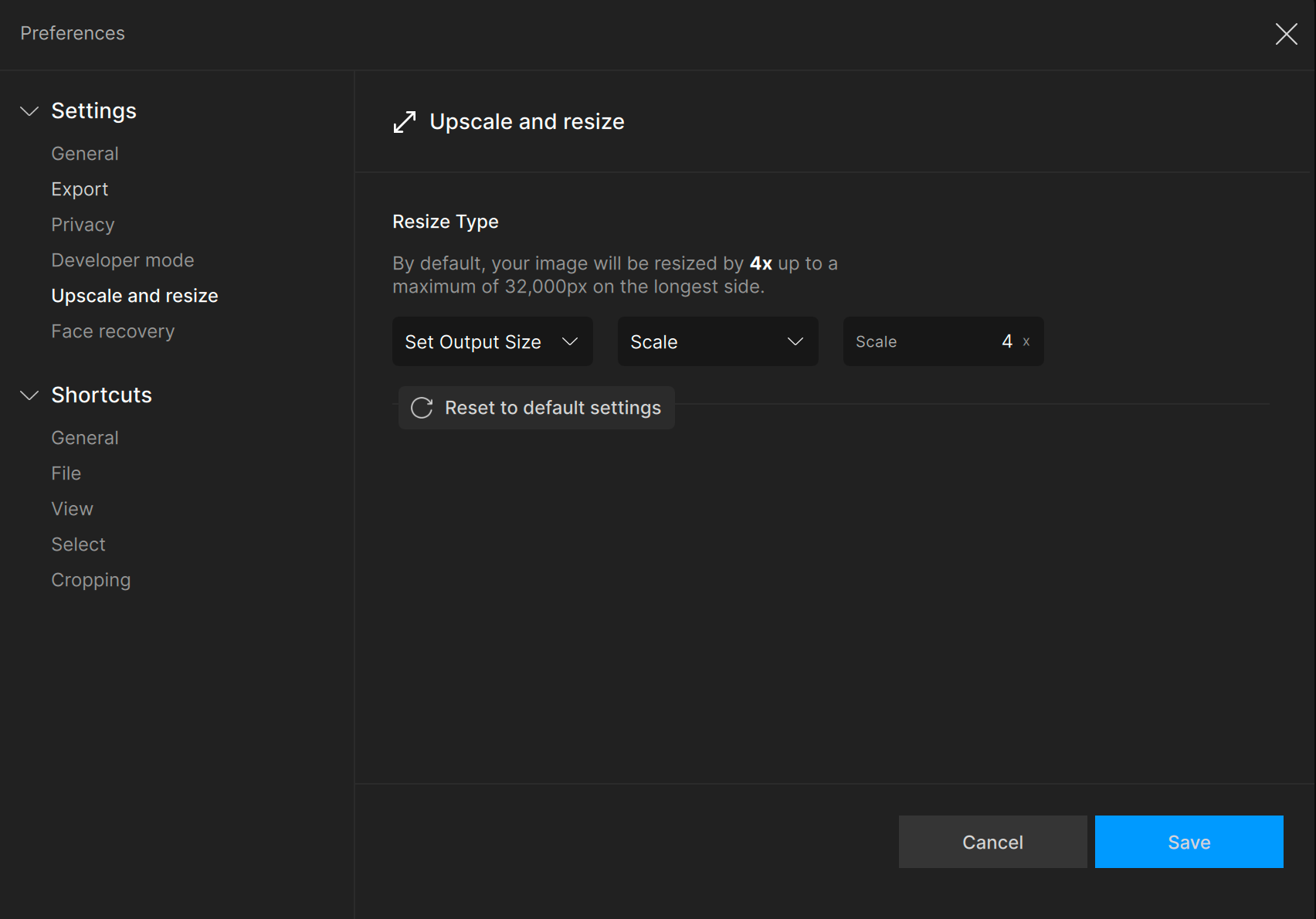Show File shortcuts
Screen dimensions: 1316x919
pyautogui.click(x=66, y=473)
